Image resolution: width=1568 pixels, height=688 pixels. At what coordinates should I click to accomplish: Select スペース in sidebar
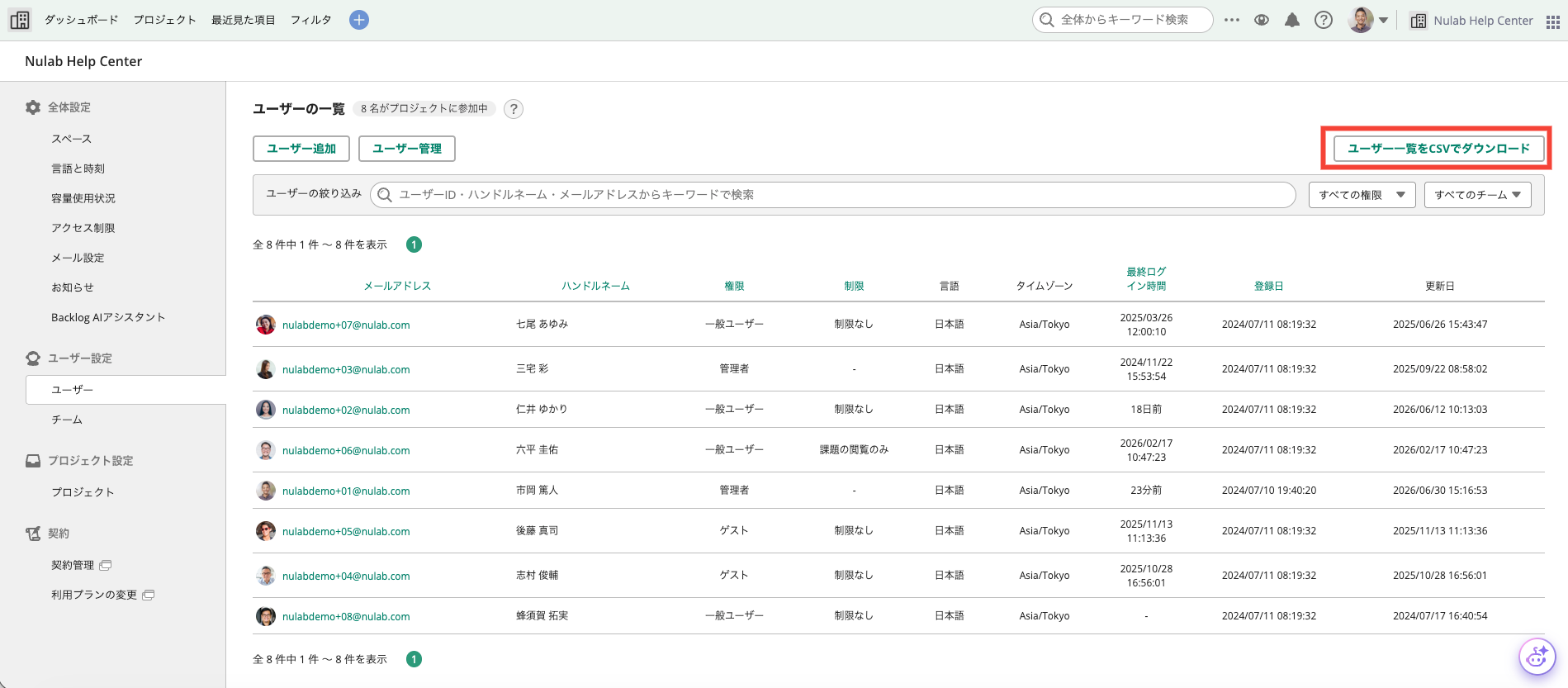pos(72,139)
